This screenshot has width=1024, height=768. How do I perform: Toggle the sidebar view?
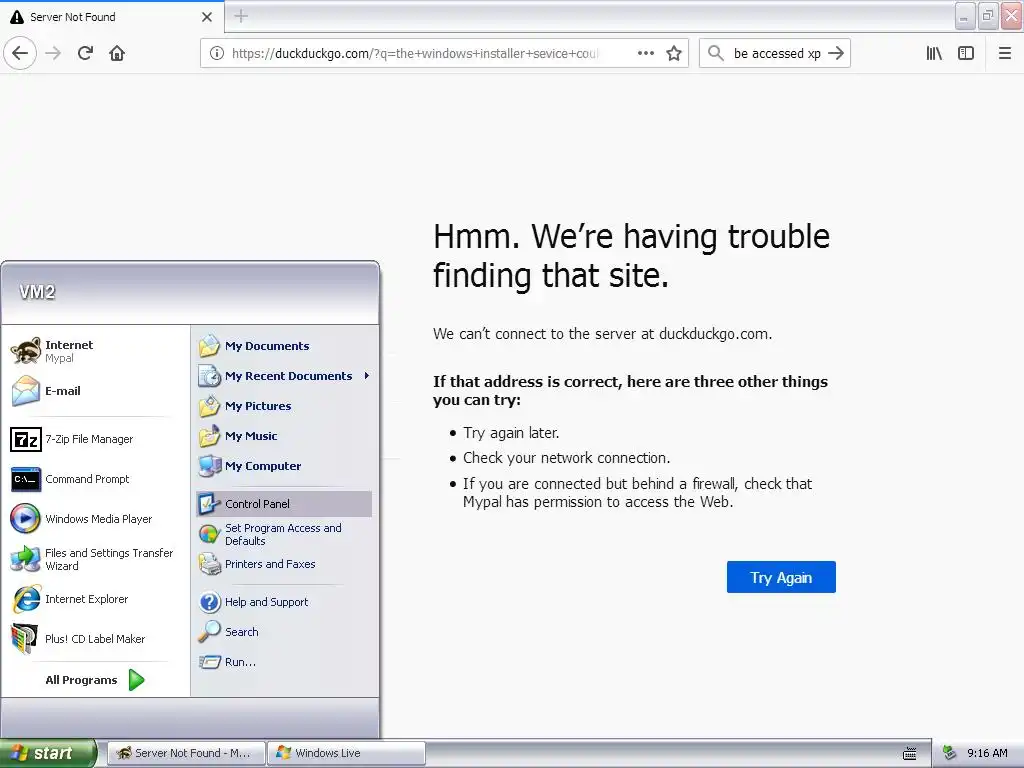coord(966,53)
